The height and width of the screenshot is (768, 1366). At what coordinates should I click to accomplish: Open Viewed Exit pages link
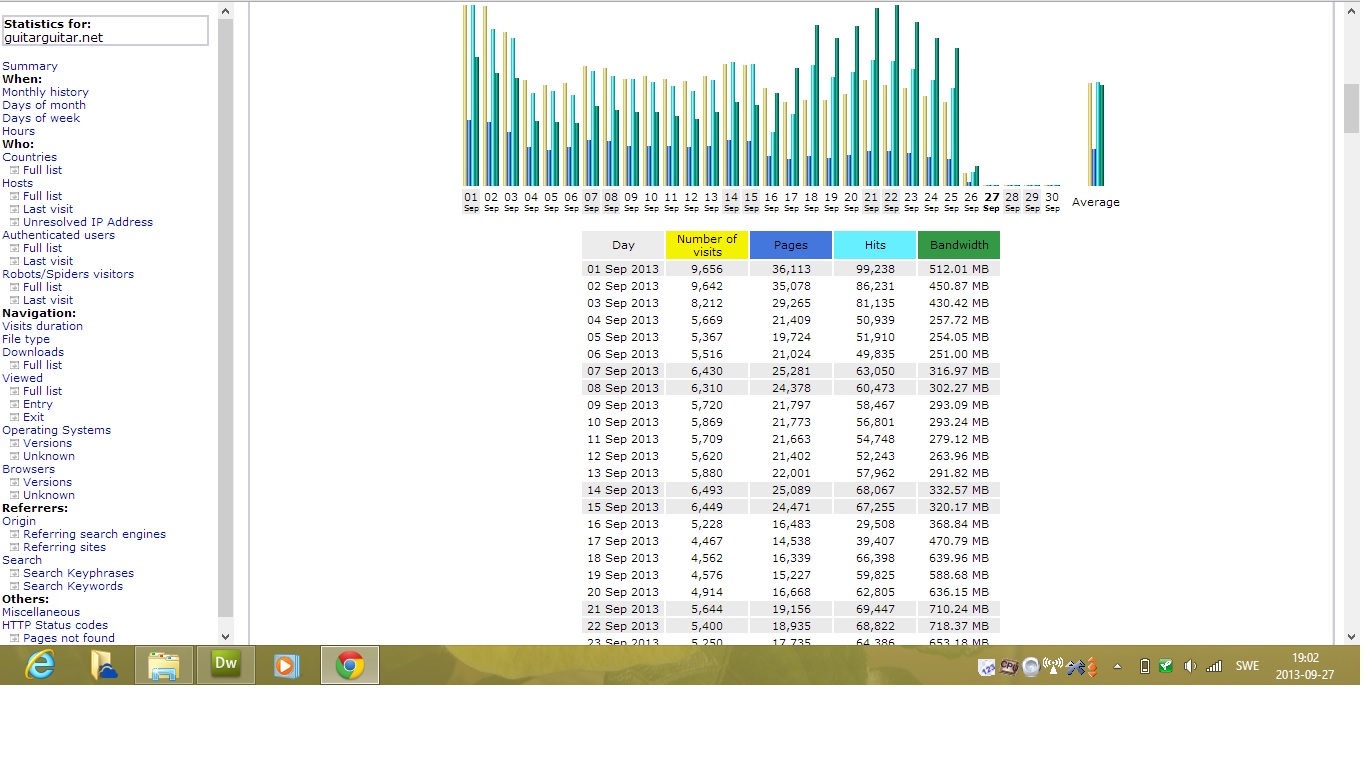(x=33, y=417)
